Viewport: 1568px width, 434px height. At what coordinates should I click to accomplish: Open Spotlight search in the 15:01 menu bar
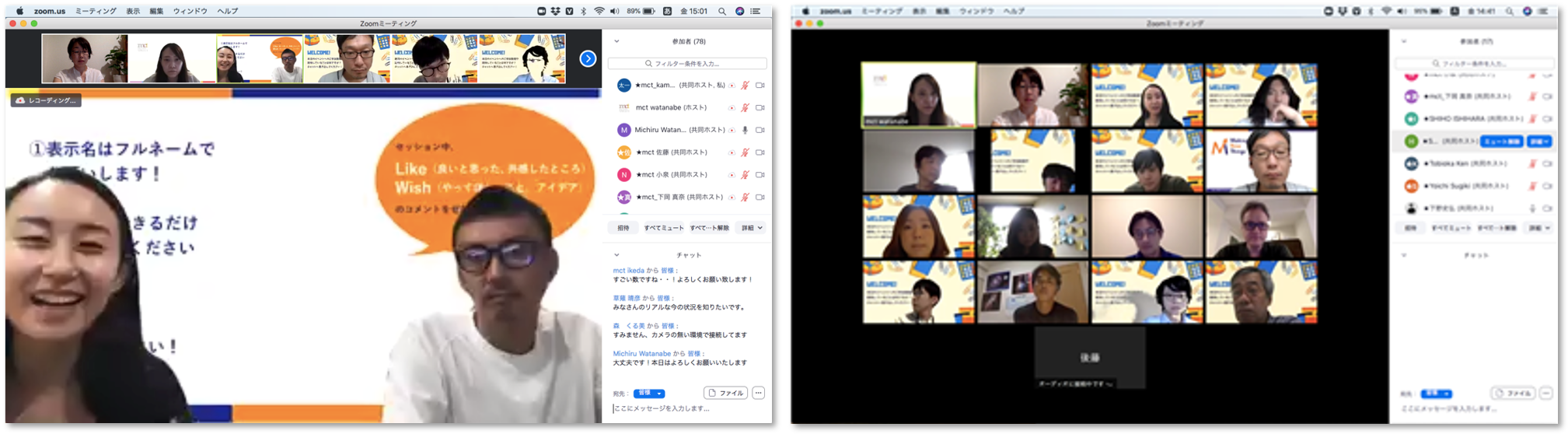coord(722,12)
